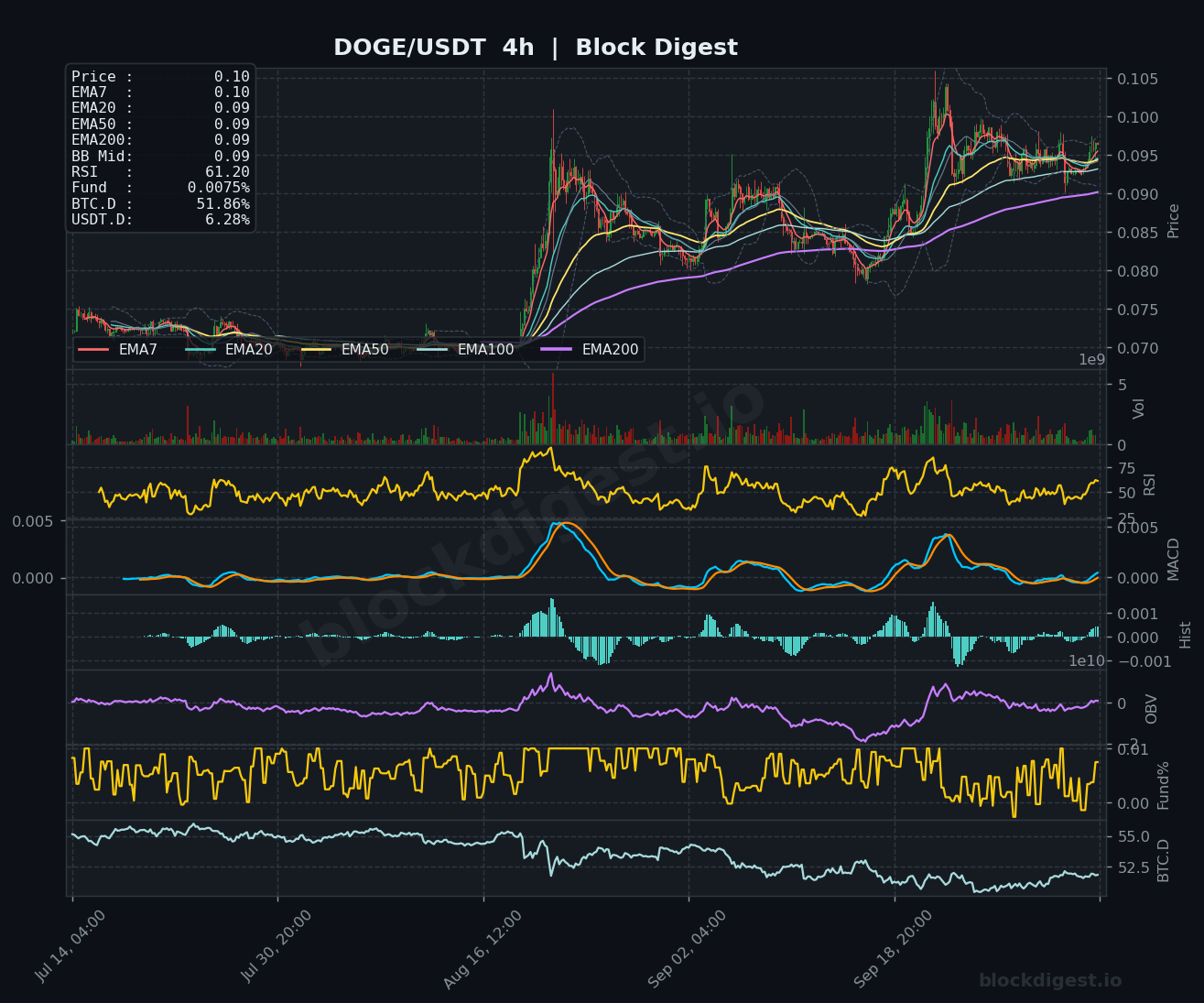The image size is (1204, 1003).
Task: Click the USDT.D 6.28% value row
Action: pyautogui.click(x=160, y=220)
